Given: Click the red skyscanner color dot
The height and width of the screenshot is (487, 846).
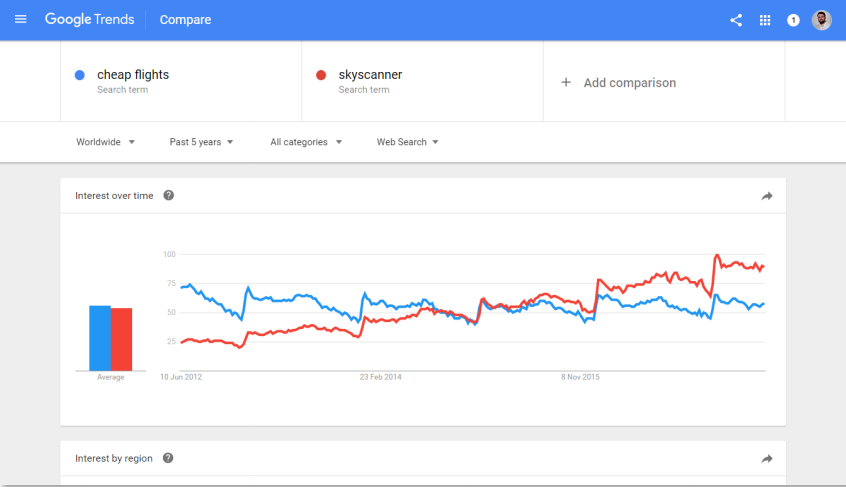Looking at the screenshot, I should (321, 75).
